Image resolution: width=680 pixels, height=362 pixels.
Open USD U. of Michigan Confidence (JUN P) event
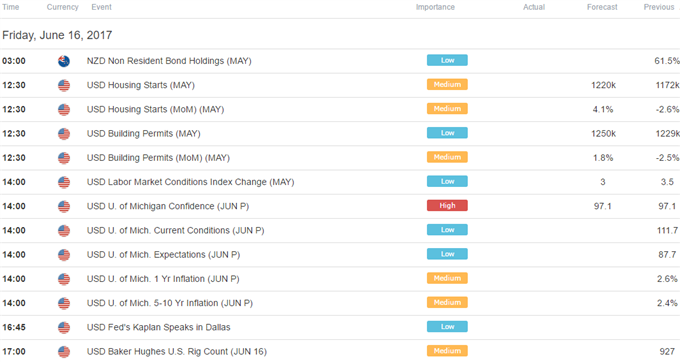coord(168,206)
